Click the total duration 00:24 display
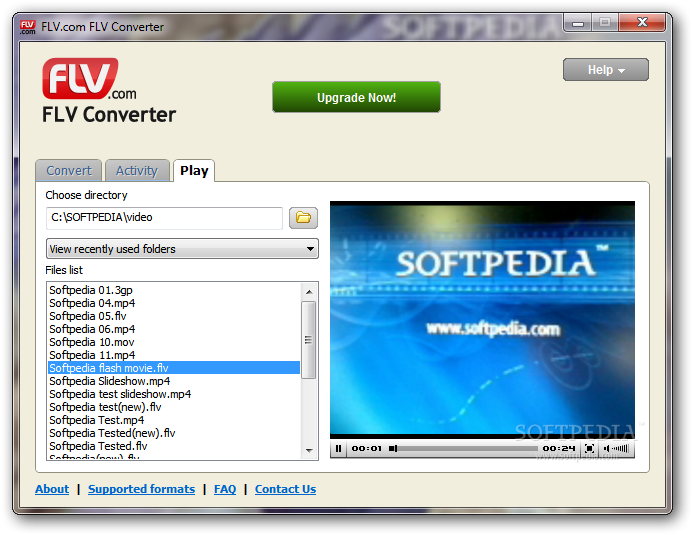 click(x=559, y=448)
